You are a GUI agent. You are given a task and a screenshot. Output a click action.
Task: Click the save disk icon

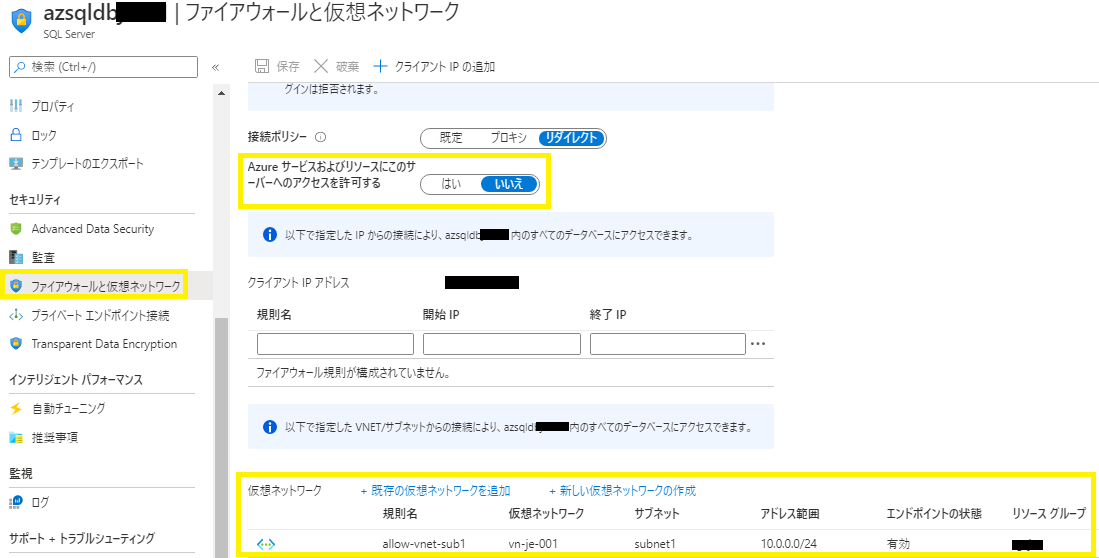pos(261,67)
